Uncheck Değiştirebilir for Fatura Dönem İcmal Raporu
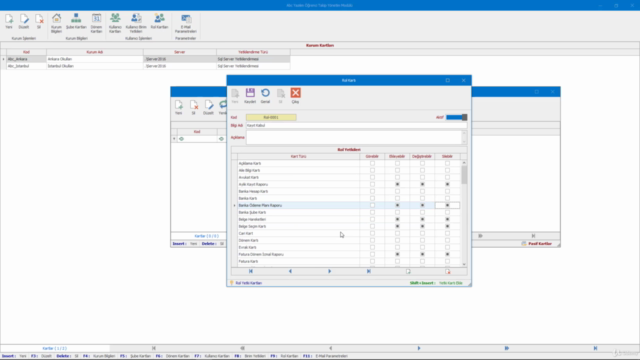640x360 pixels. [422, 254]
